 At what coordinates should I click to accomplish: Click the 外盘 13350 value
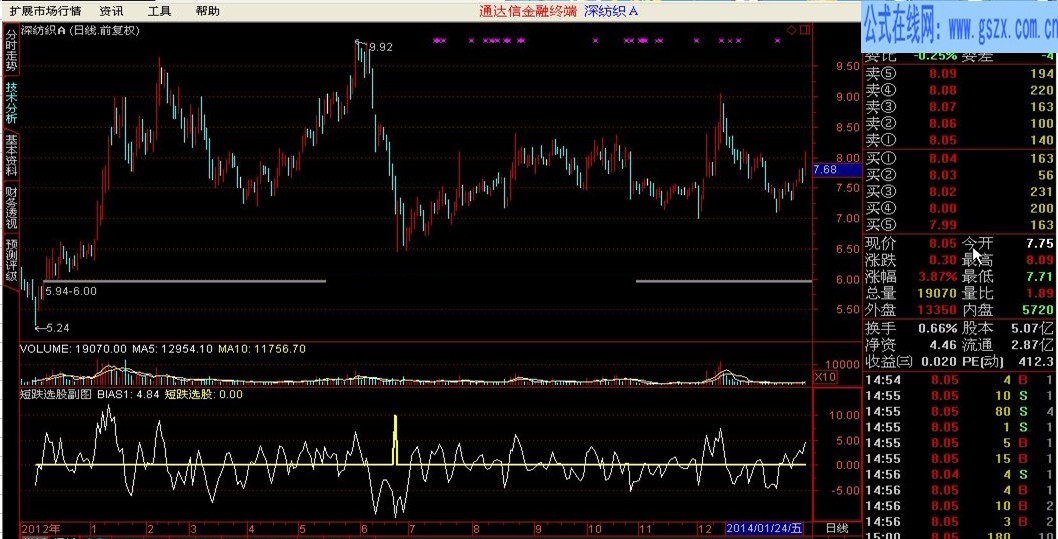937,310
